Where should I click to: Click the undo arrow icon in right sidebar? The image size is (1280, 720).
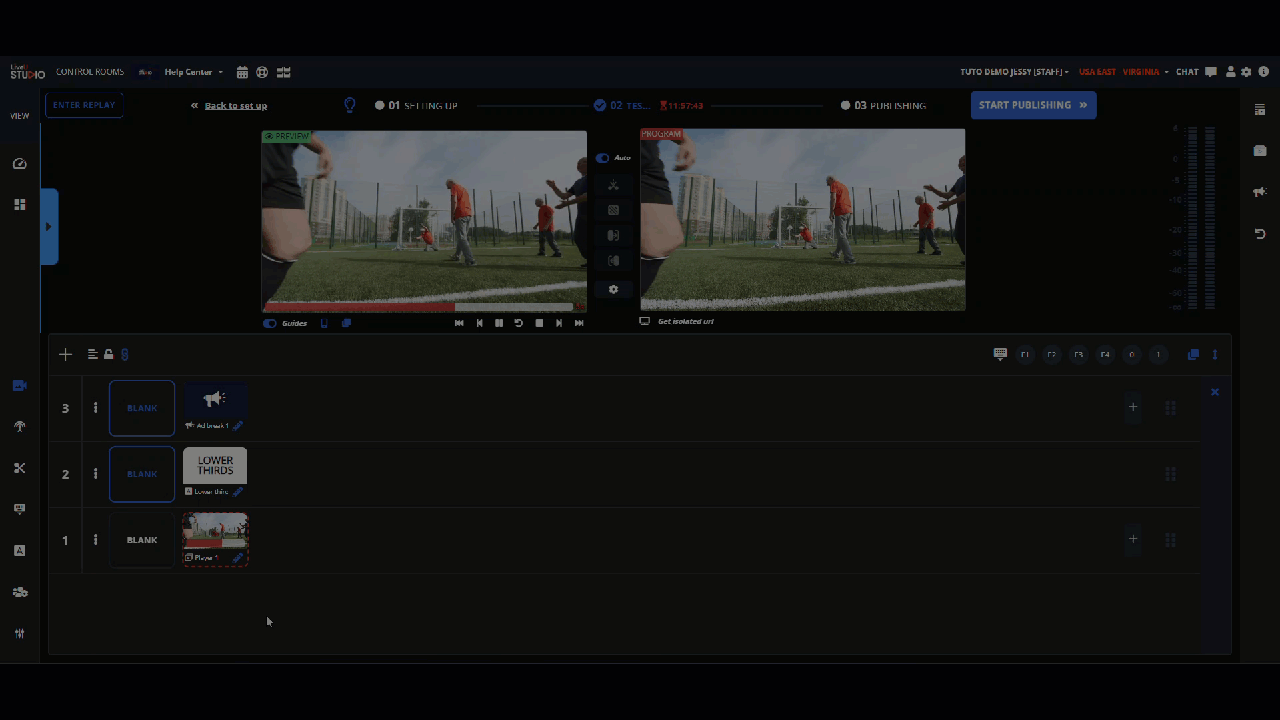coord(1260,234)
